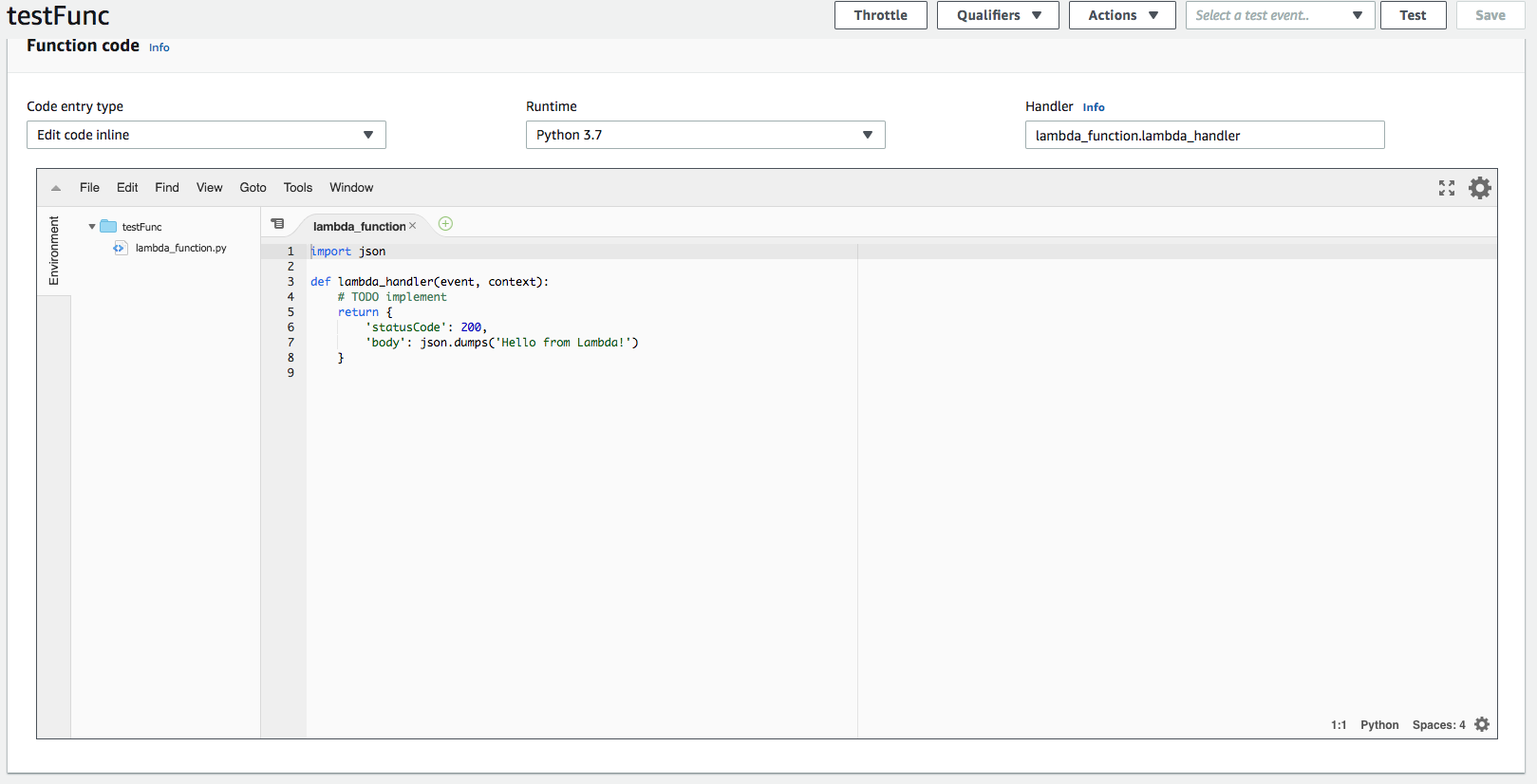Viewport: 1537px width, 784px height.
Task: Open the File menu
Action: tap(89, 188)
